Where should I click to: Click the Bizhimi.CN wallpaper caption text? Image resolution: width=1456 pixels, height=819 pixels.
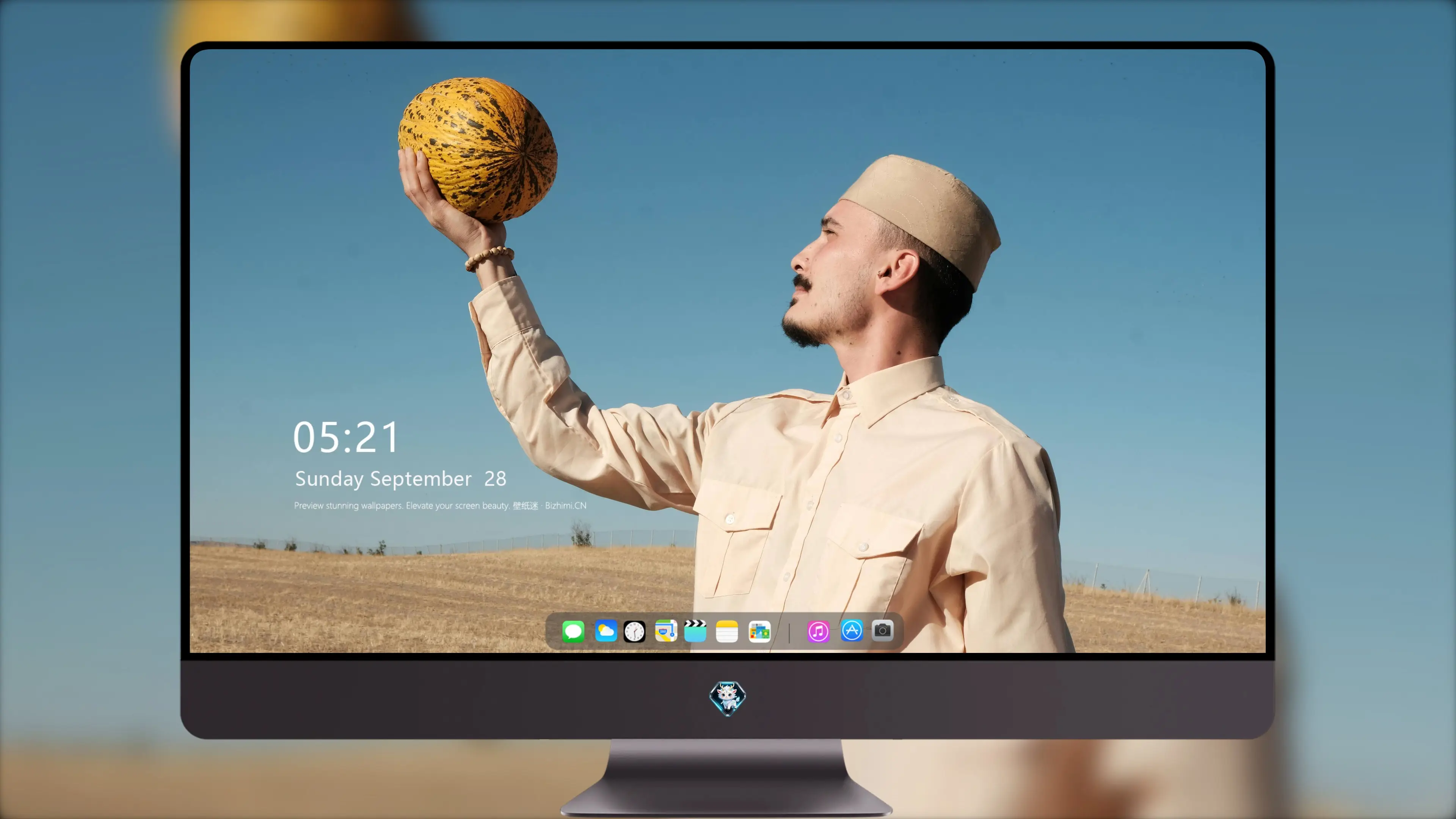tap(440, 505)
